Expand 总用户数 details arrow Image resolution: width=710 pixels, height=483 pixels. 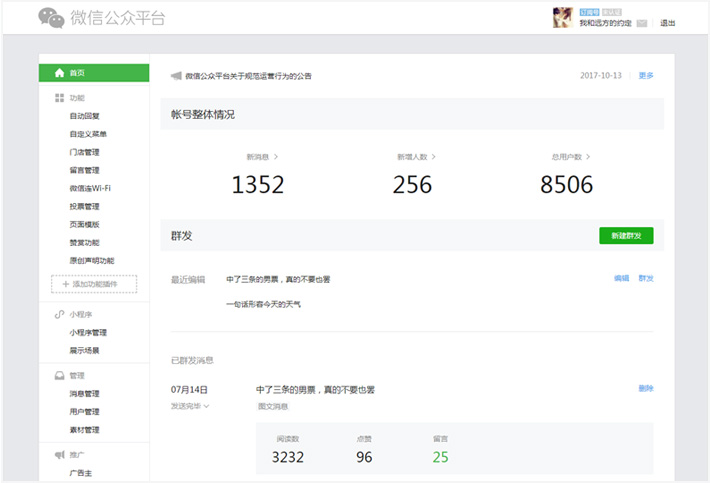(x=589, y=157)
